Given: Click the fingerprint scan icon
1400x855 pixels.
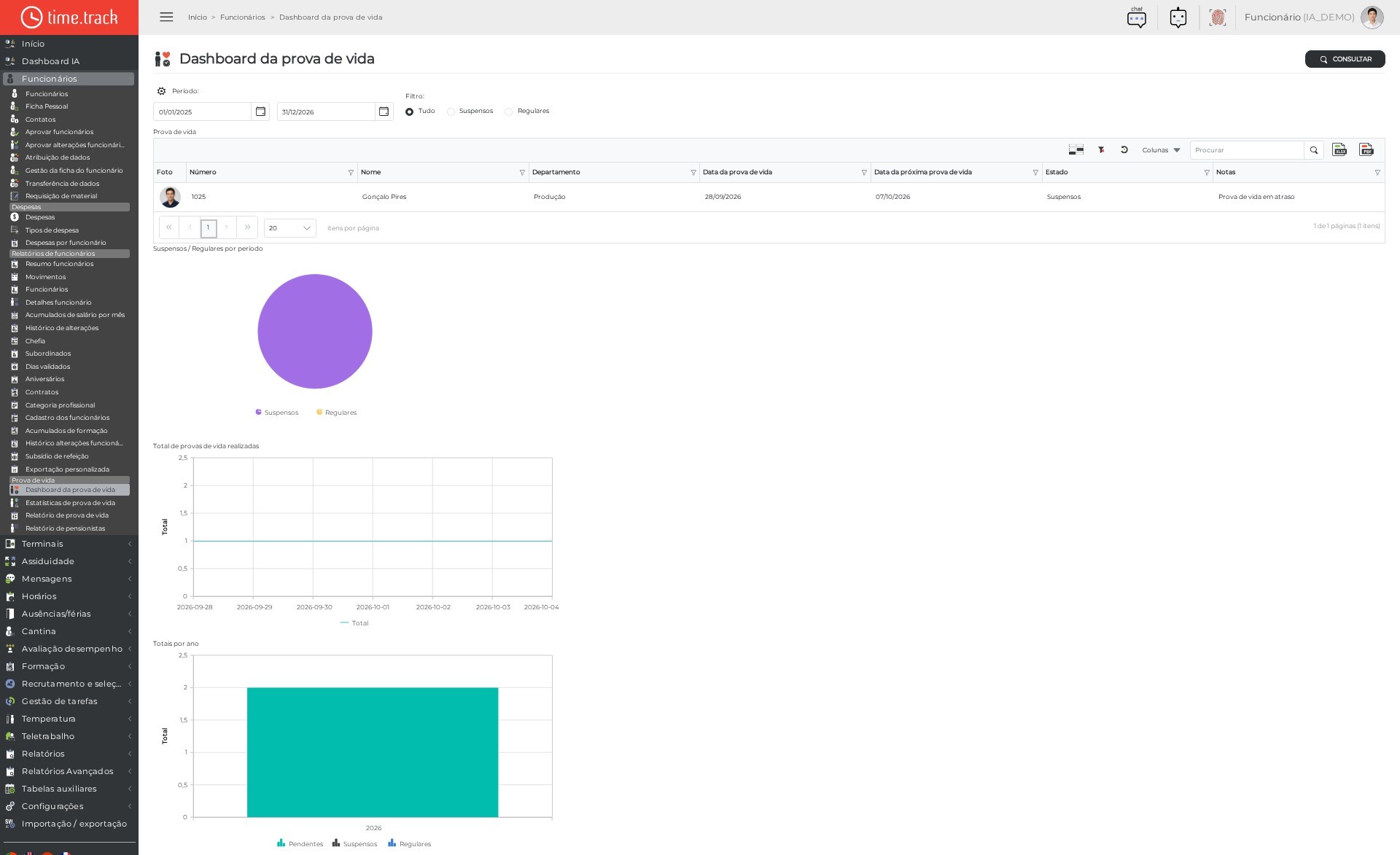Looking at the screenshot, I should click(x=1217, y=17).
